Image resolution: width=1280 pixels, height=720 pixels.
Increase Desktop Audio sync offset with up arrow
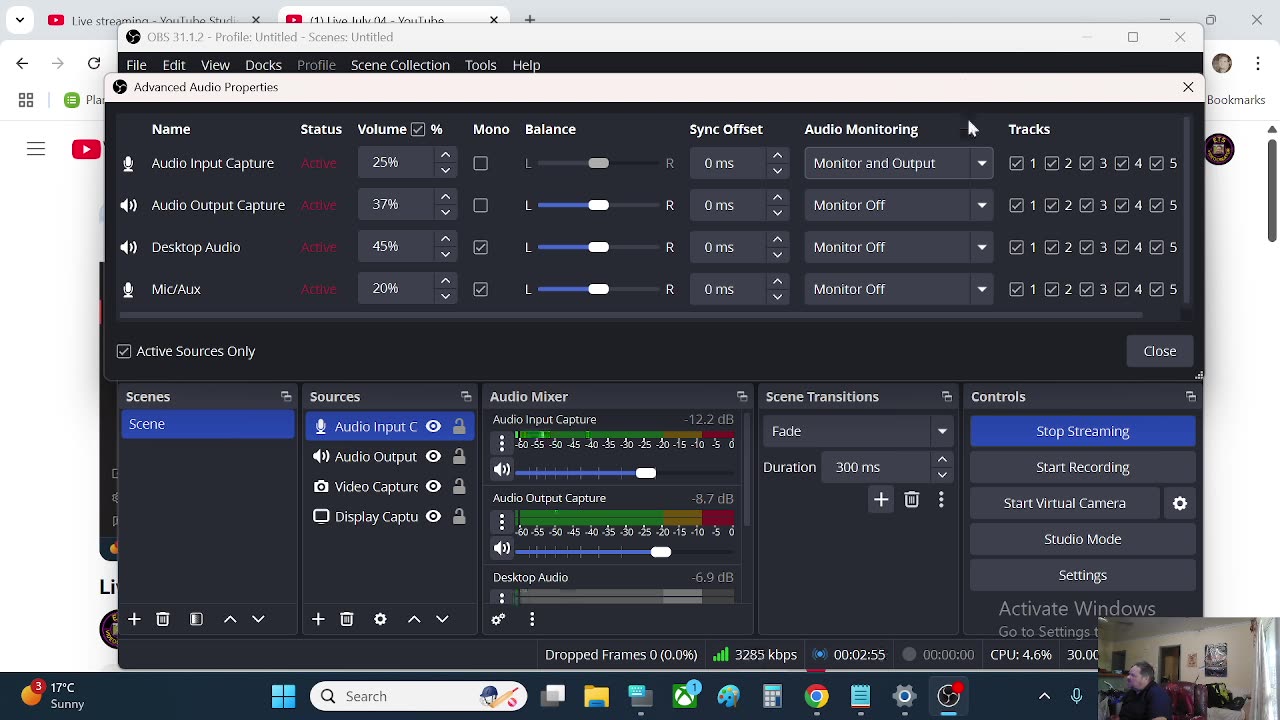pos(777,240)
